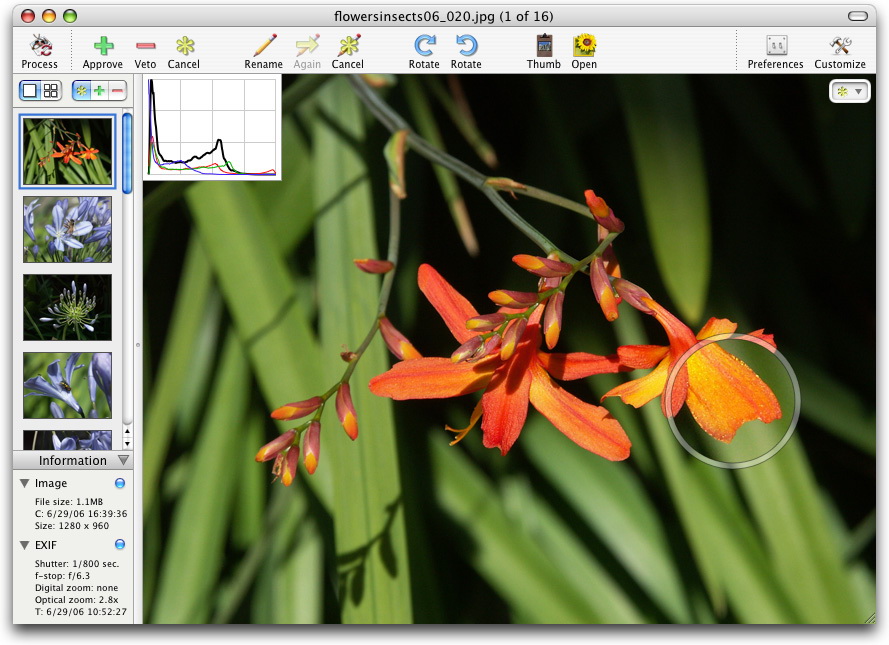Click the Process toolbar icon
The height and width of the screenshot is (645, 889).
pyautogui.click(x=40, y=46)
